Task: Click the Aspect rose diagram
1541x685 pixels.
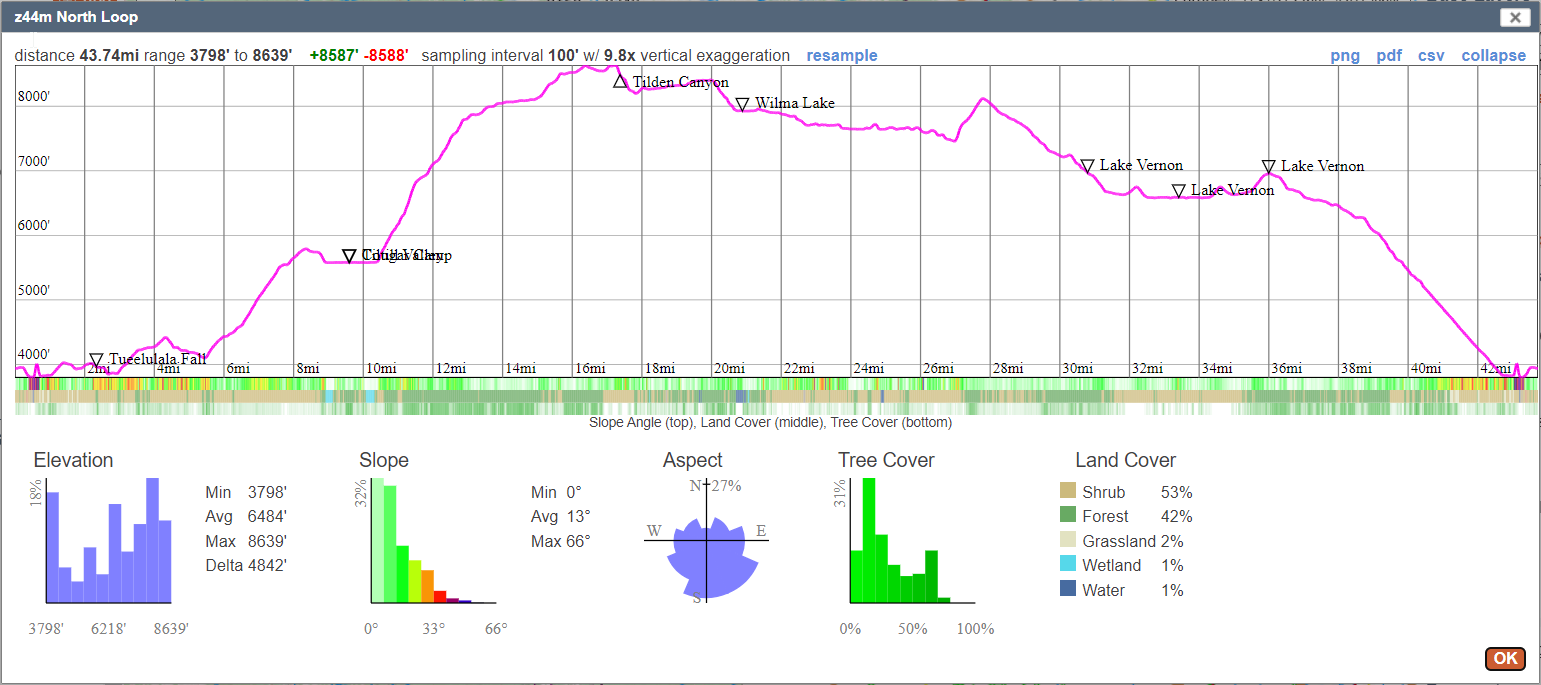Action: [x=707, y=541]
